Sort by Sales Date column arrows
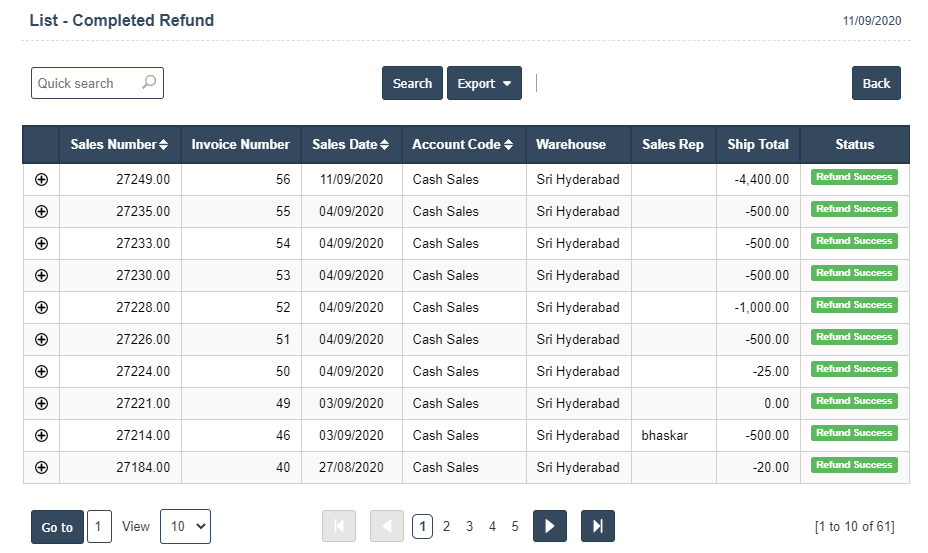Viewport: 928px width, 553px height. pos(384,145)
